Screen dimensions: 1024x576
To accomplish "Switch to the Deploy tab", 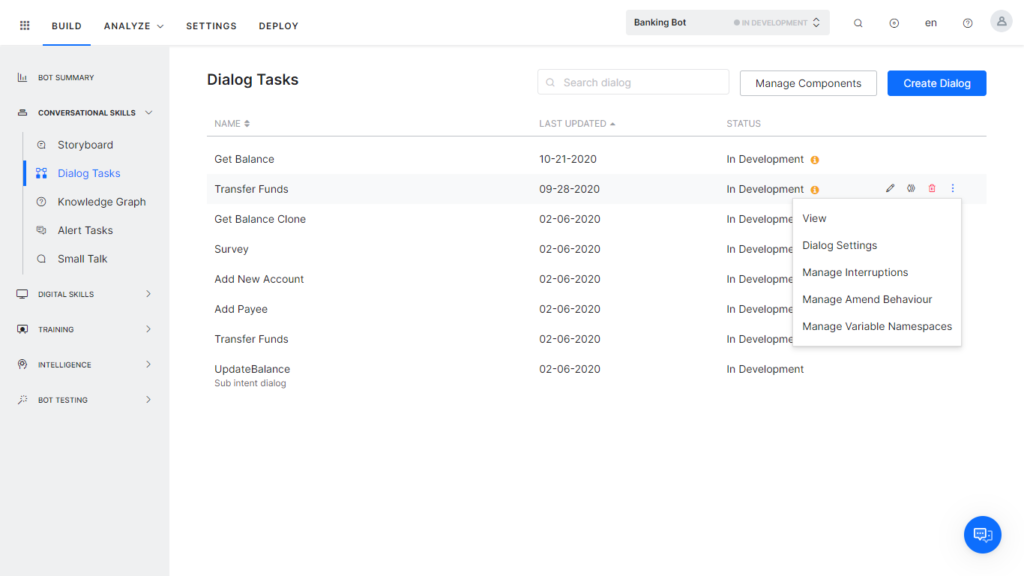I will coord(278,26).
